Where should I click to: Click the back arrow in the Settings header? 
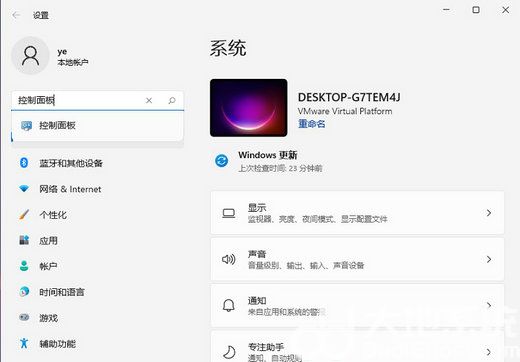(16, 15)
